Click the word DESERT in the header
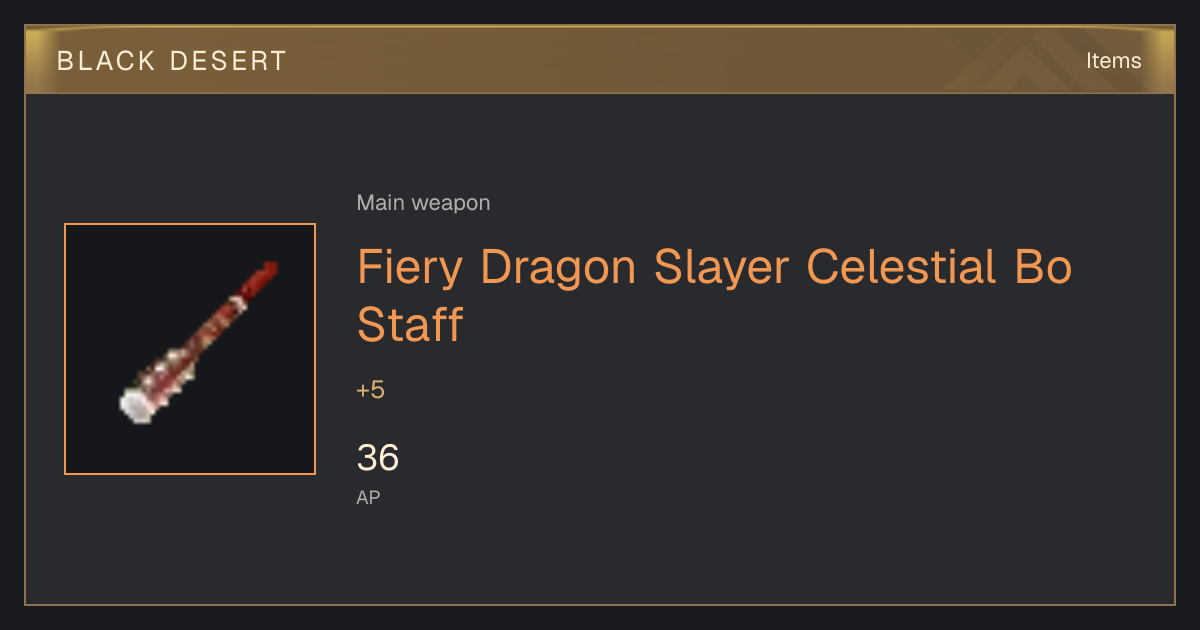This screenshot has height=630, width=1200. point(228,61)
